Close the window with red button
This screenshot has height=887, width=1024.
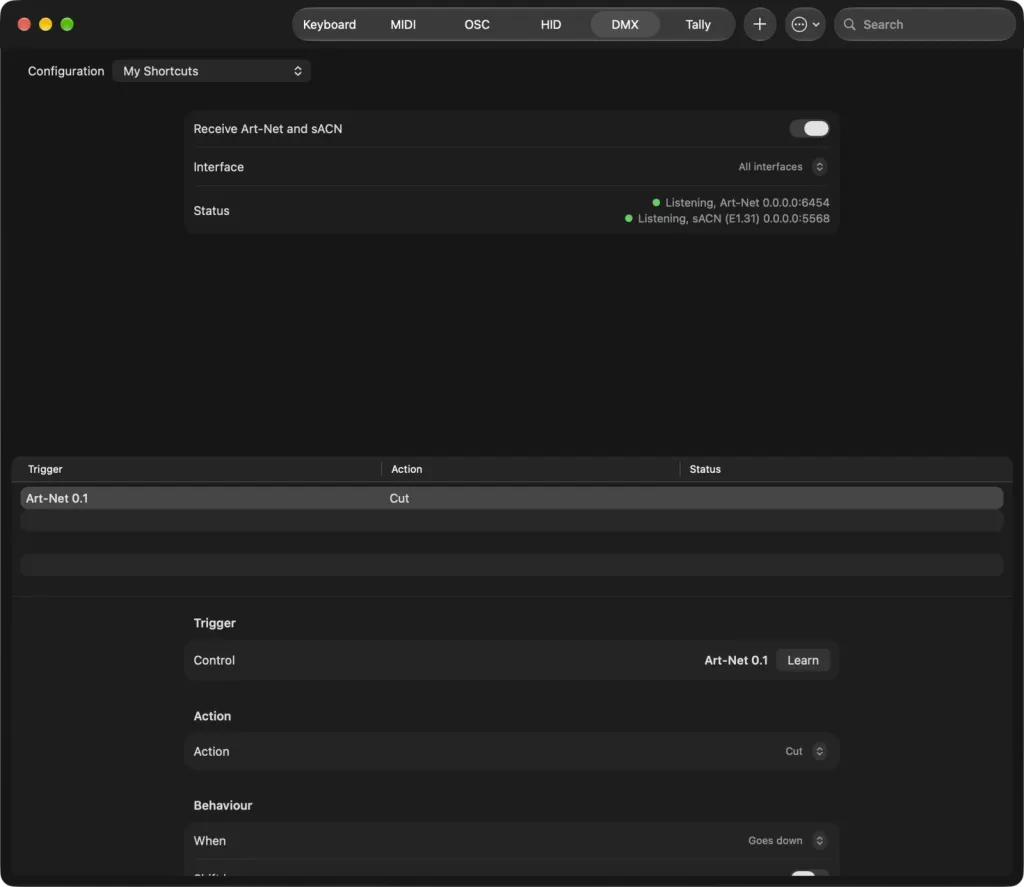click(24, 24)
